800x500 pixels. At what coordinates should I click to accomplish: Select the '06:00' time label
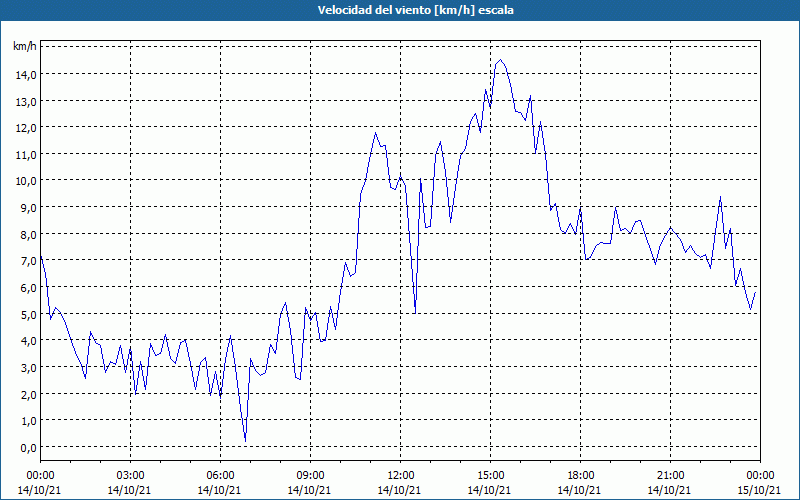pyautogui.click(x=220, y=476)
